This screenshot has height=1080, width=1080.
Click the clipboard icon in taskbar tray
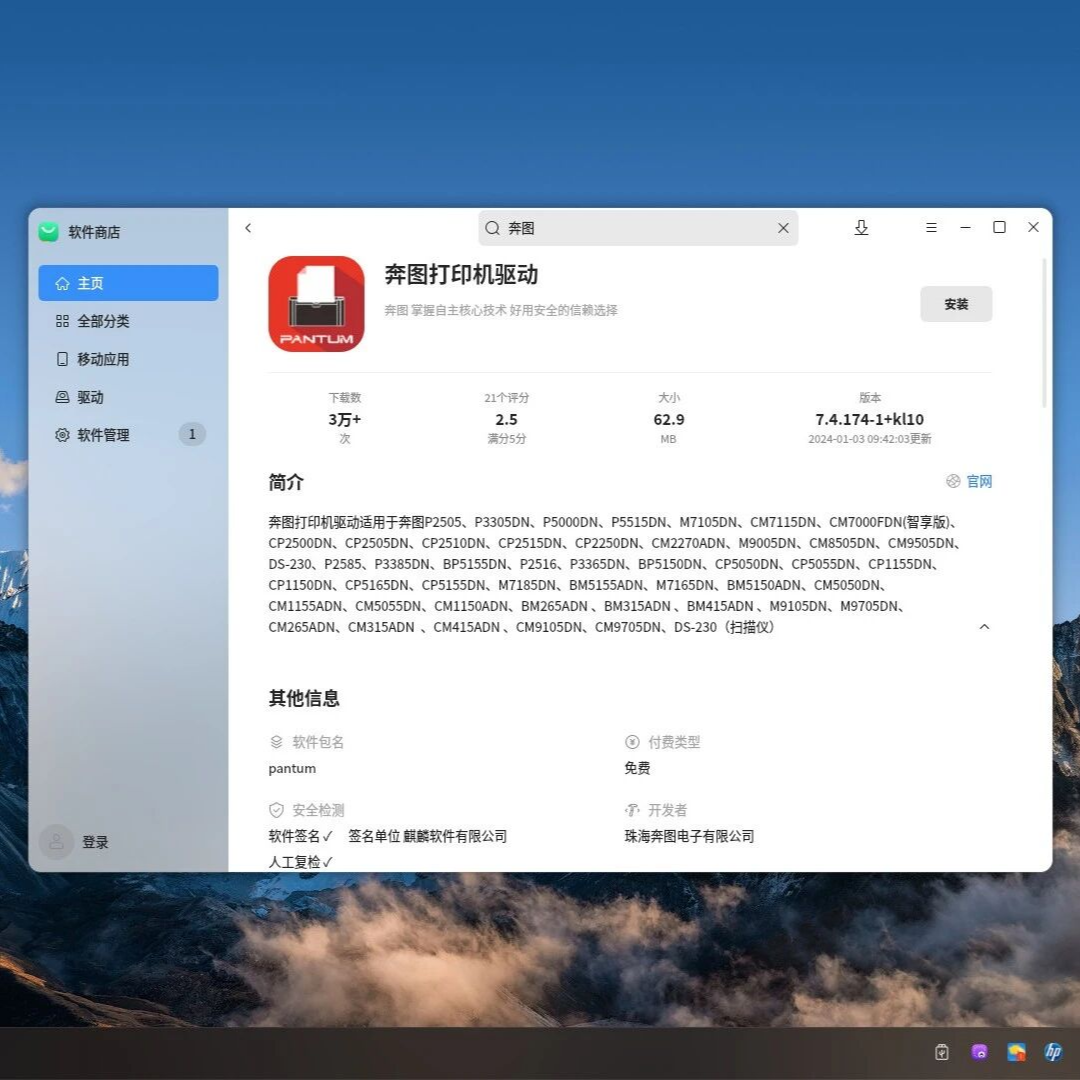(941, 1051)
